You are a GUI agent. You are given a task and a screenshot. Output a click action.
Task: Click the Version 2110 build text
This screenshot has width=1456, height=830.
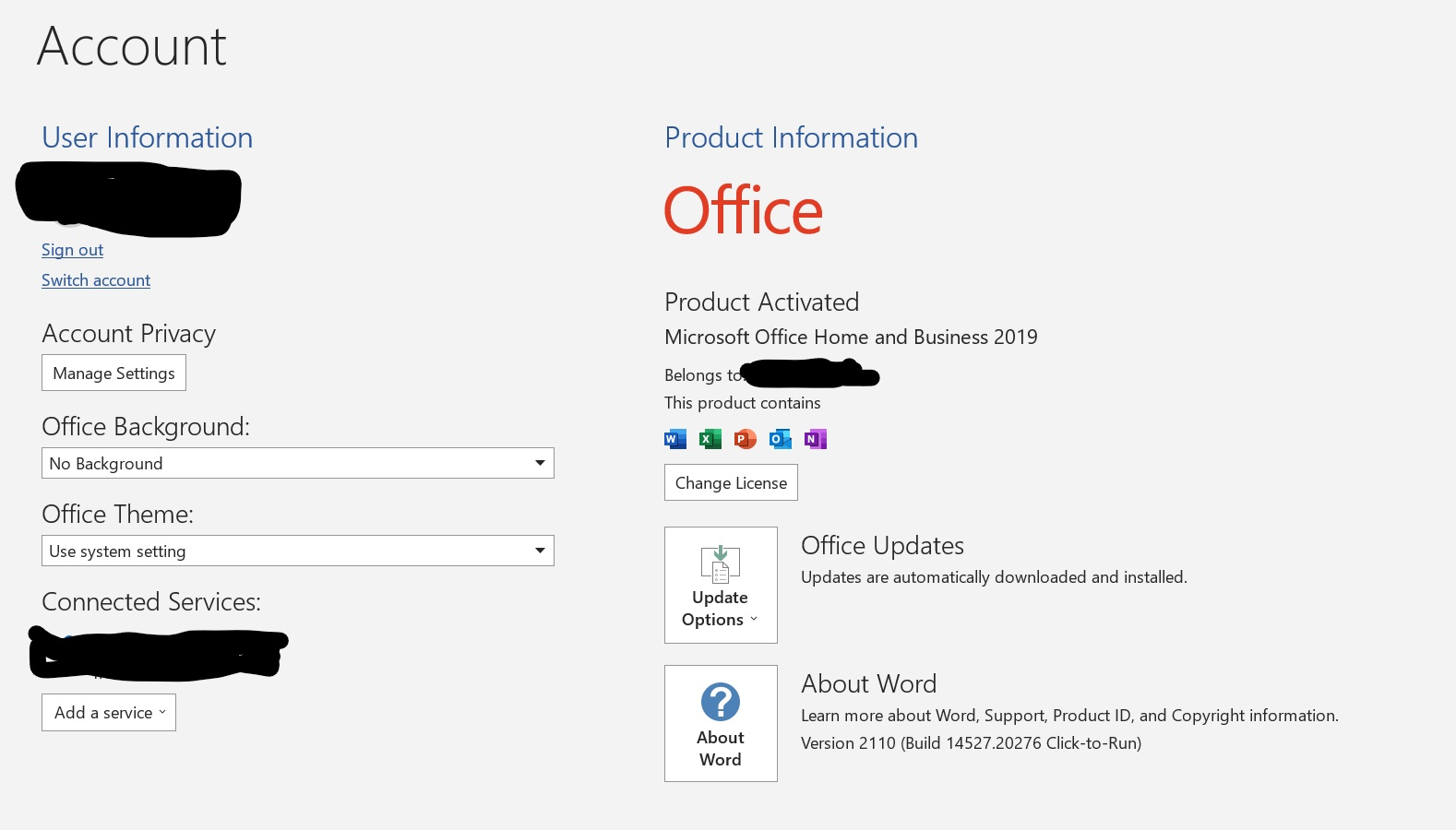(x=971, y=743)
